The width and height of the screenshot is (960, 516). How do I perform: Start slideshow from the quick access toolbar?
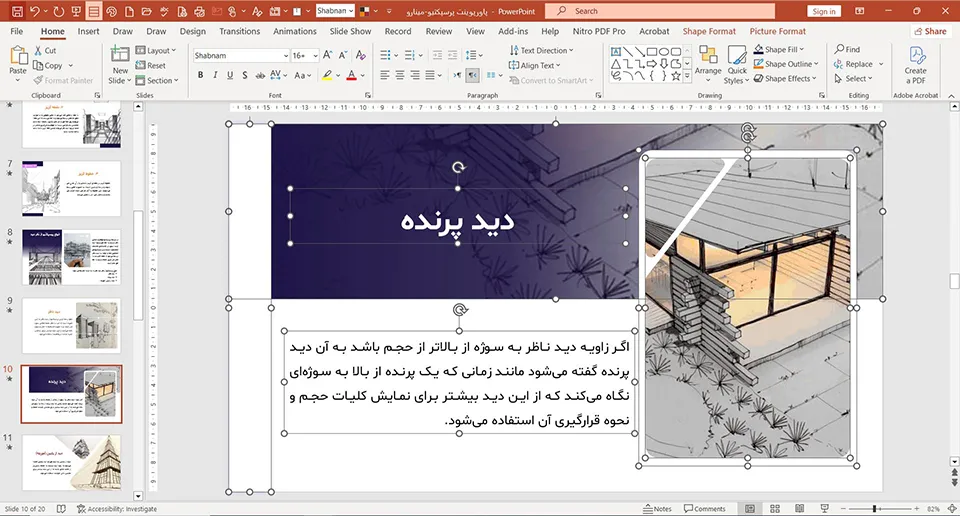click(x=76, y=11)
